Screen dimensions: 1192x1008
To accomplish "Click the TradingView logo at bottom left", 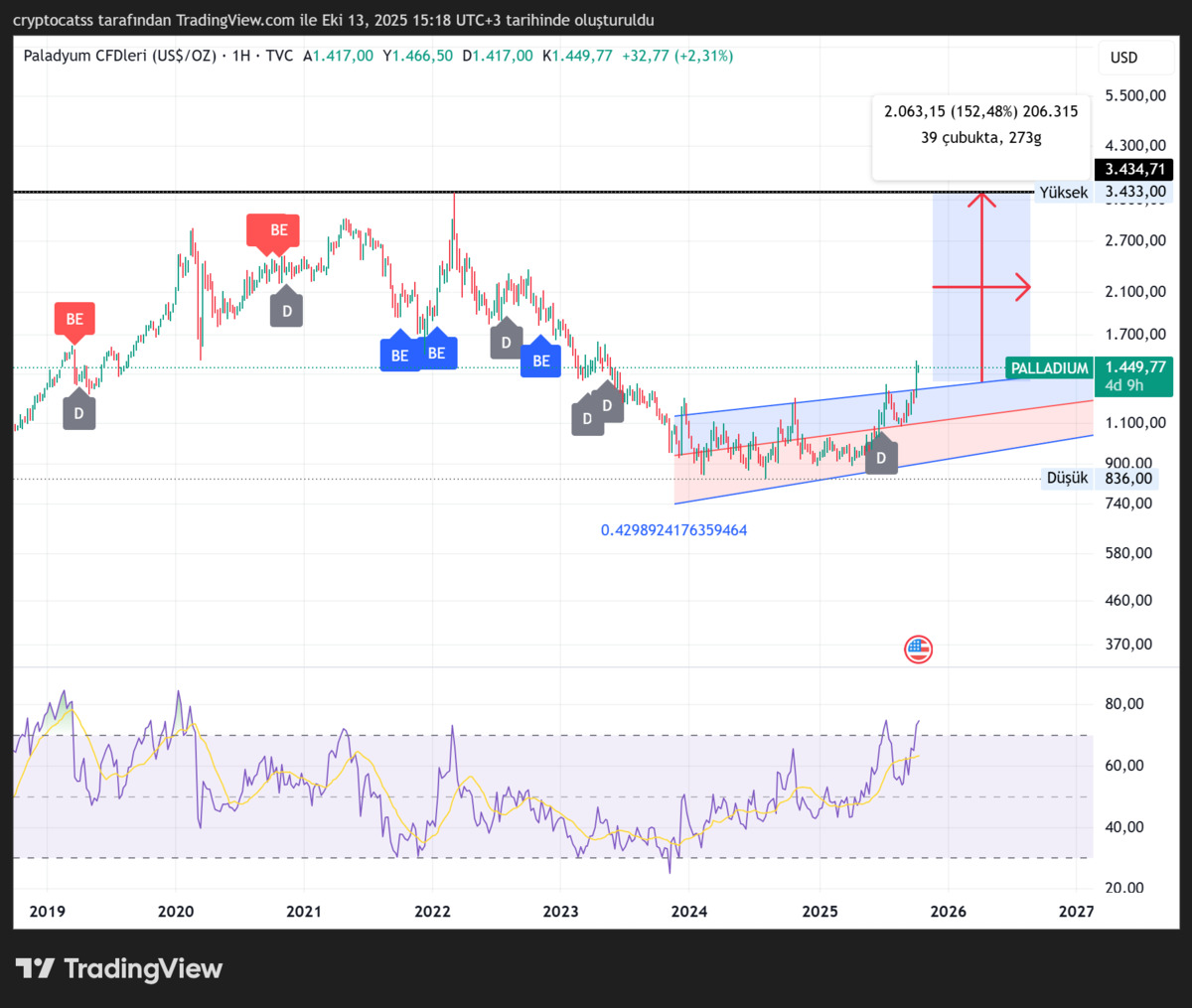I will pyautogui.click(x=119, y=968).
